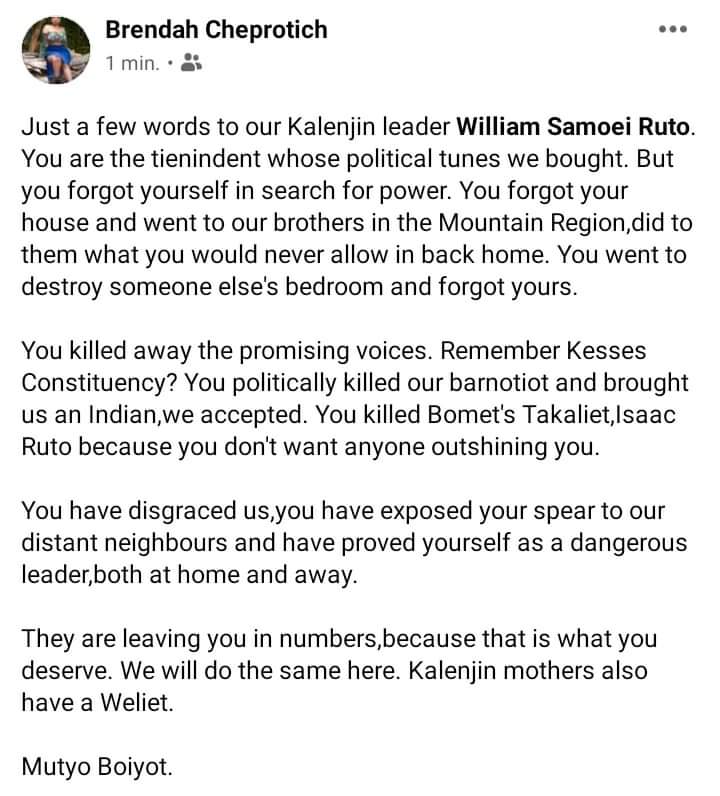Click the phrase "Kalenjin mothers" in the post
720x796 pixels.
coord(487,670)
